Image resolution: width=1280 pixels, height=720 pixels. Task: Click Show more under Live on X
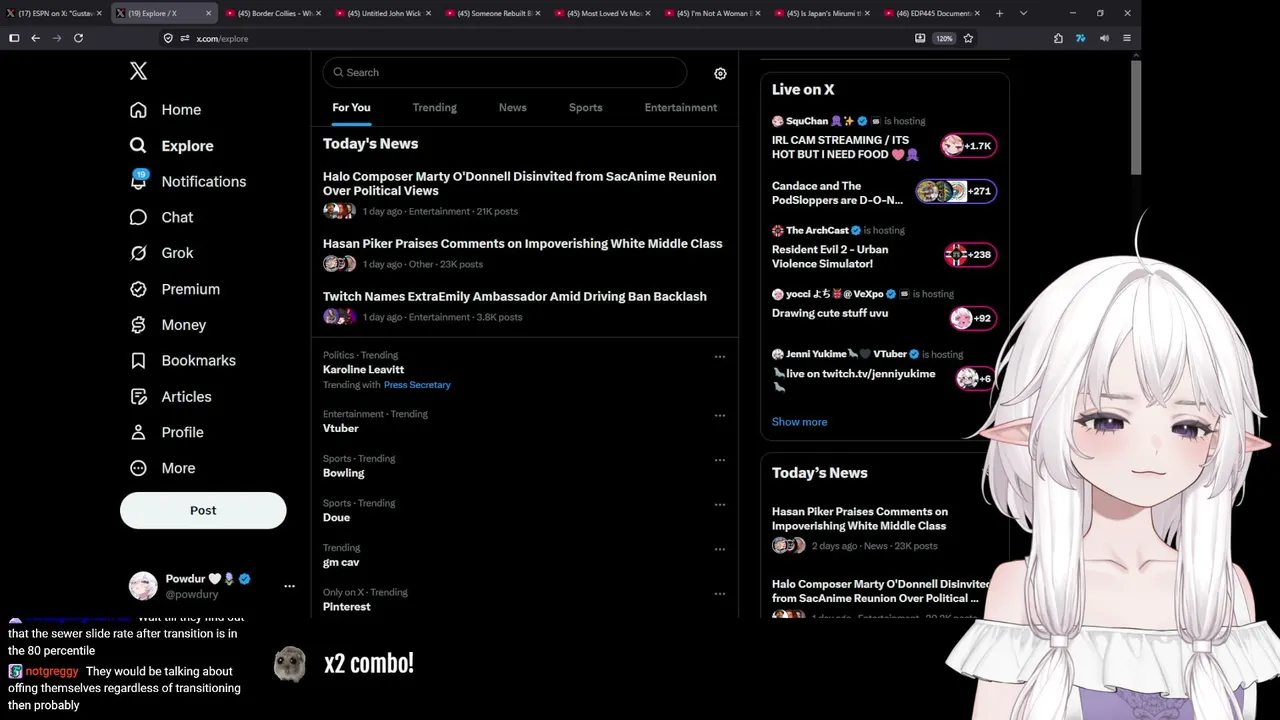799,422
